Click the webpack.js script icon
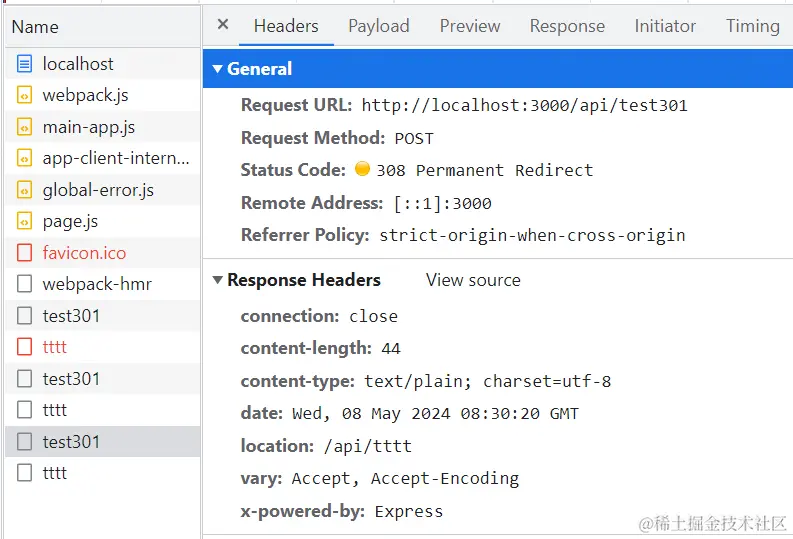This screenshot has width=793, height=539. point(25,96)
